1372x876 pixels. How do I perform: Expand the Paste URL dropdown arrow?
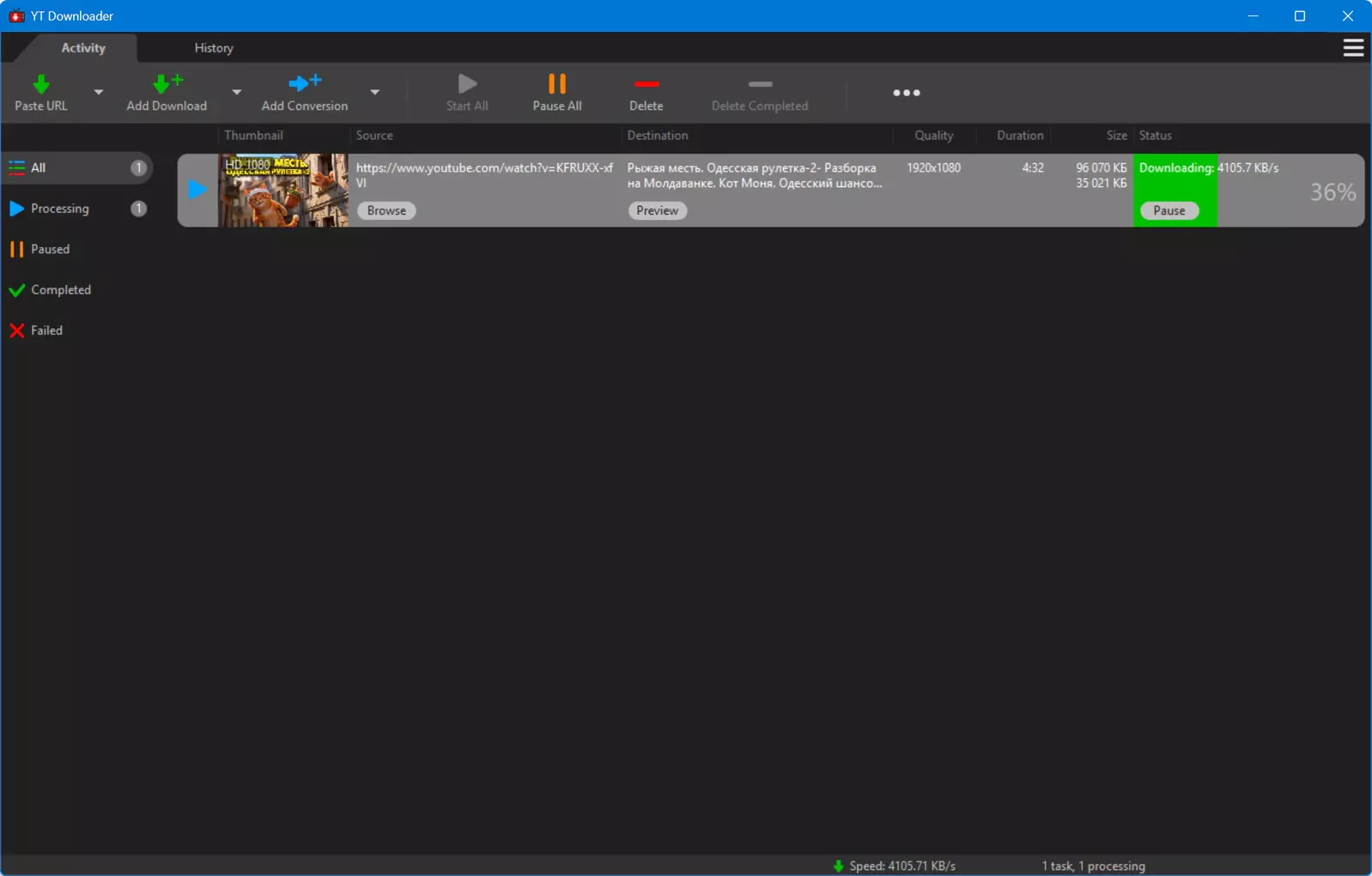(99, 92)
